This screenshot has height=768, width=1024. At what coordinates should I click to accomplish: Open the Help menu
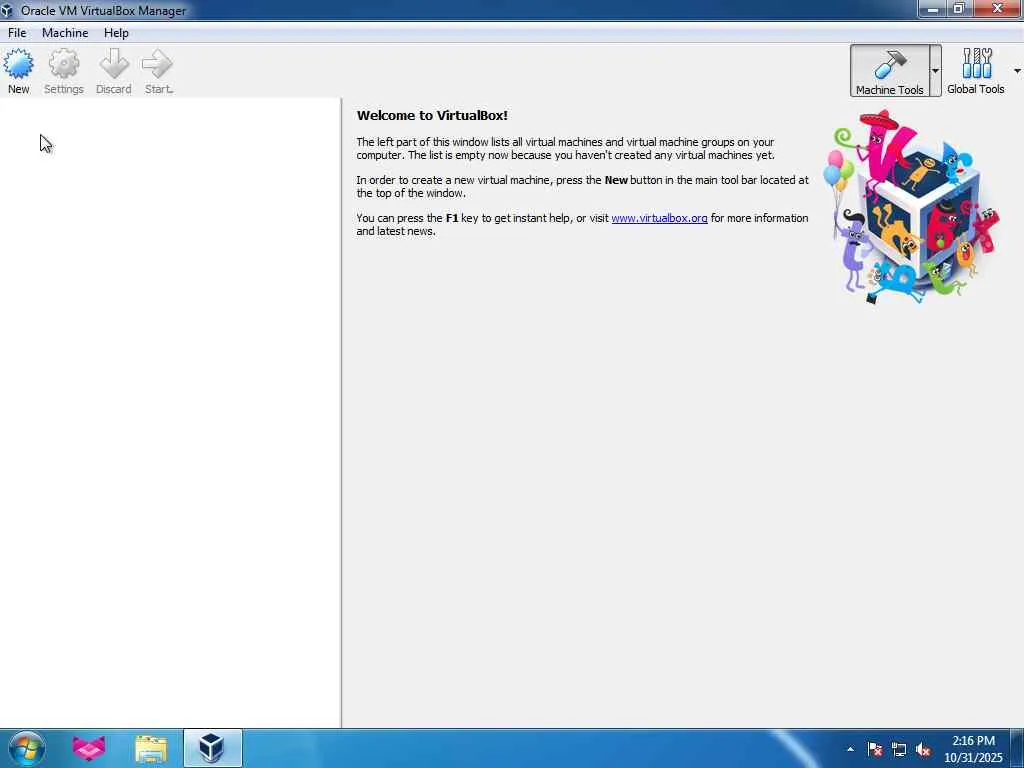tap(116, 33)
